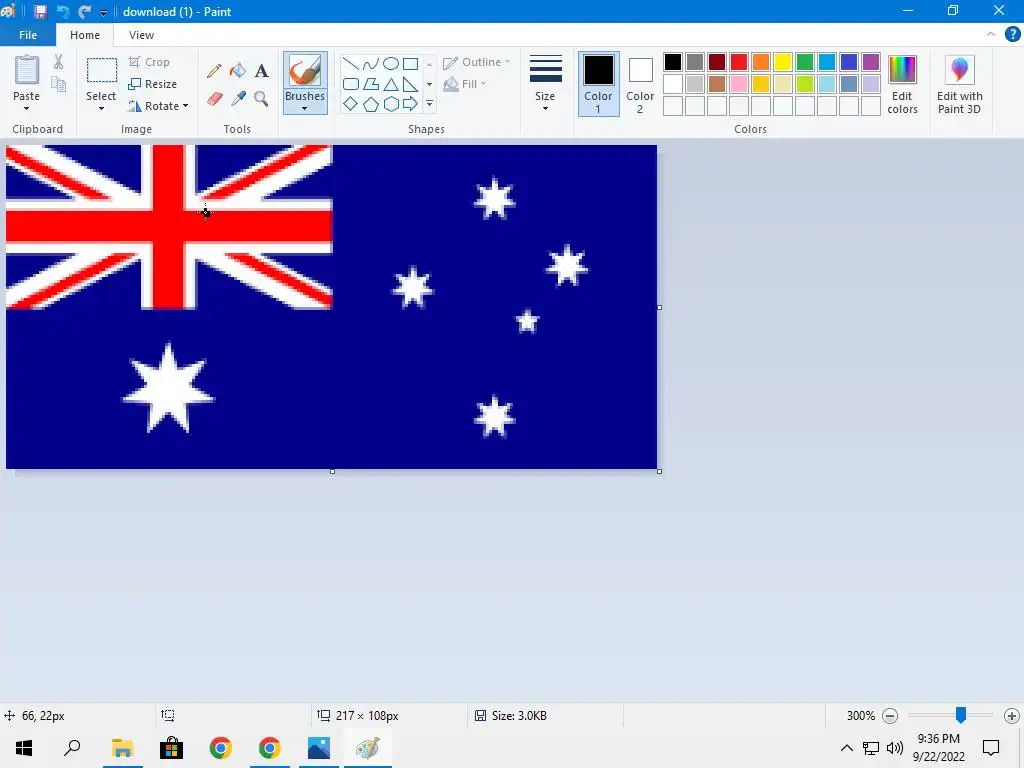Pick the green palette color
Viewport: 1024px width, 768px height.
805,62
